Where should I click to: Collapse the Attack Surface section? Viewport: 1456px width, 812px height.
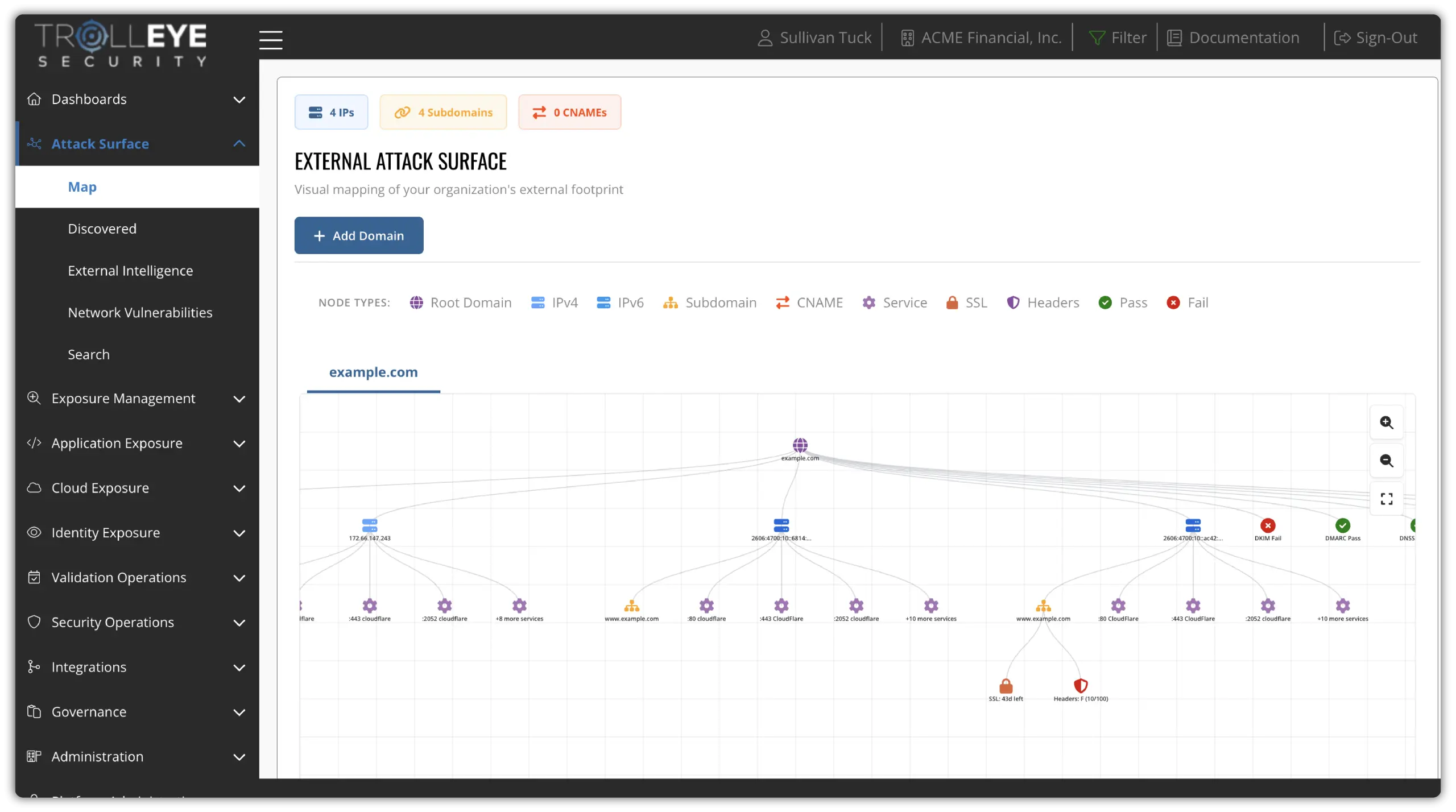coord(137,144)
